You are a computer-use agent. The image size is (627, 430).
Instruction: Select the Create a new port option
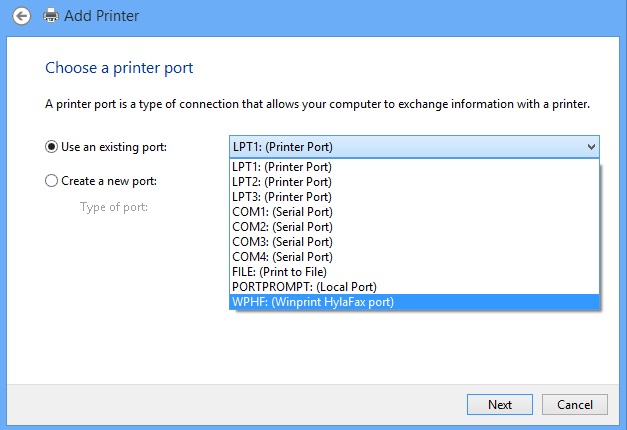[x=51, y=181]
